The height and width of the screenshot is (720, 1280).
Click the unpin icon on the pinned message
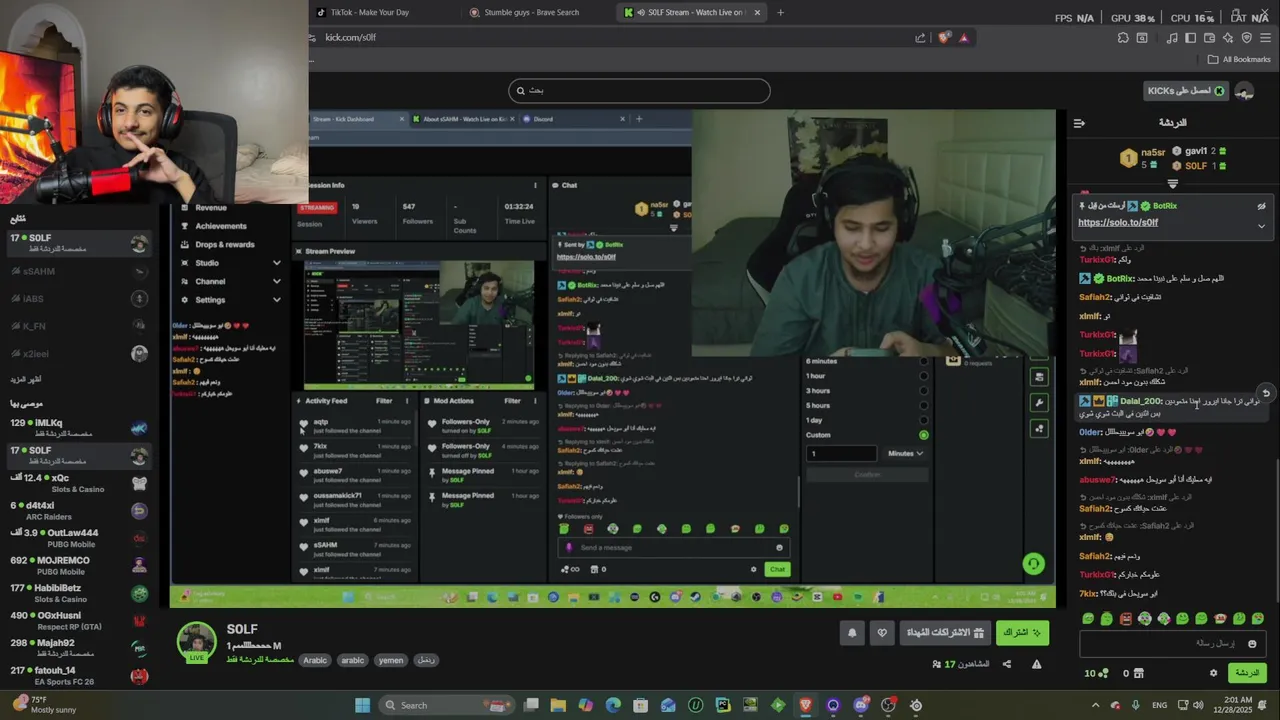(x=1261, y=206)
